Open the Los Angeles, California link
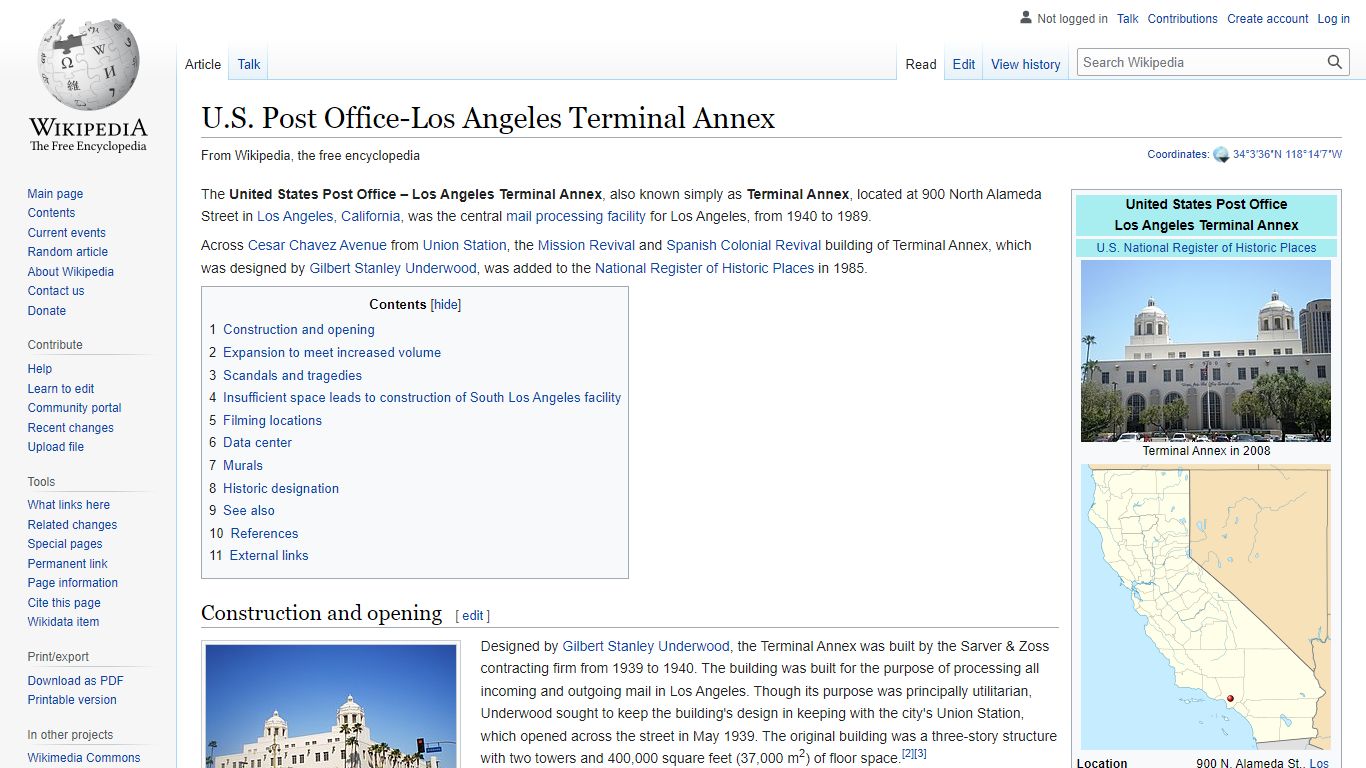The height and width of the screenshot is (768, 1366). pyautogui.click(x=329, y=216)
